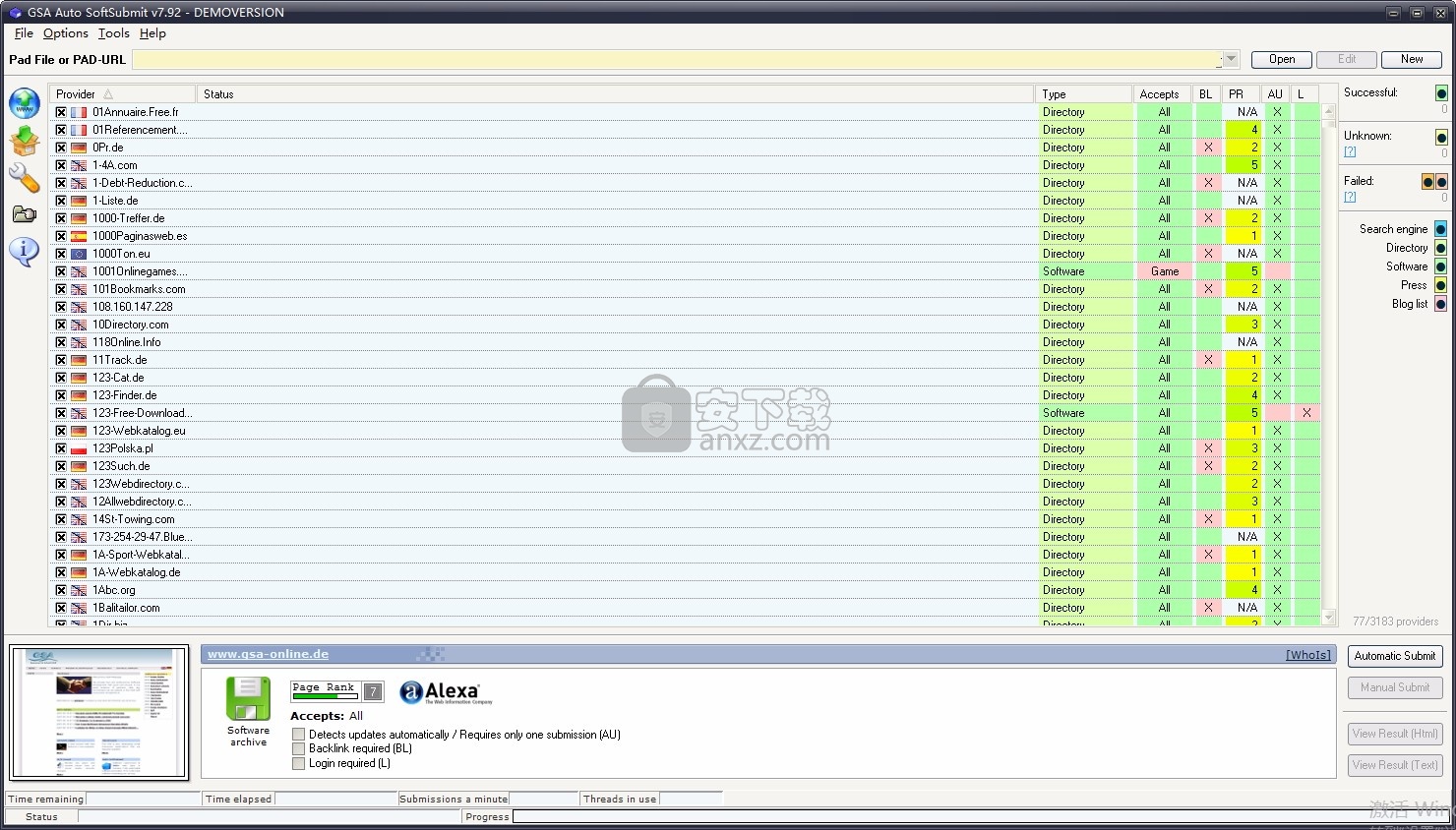Sort by the Type column header
The width and height of the screenshot is (1456, 830).
1085,94
